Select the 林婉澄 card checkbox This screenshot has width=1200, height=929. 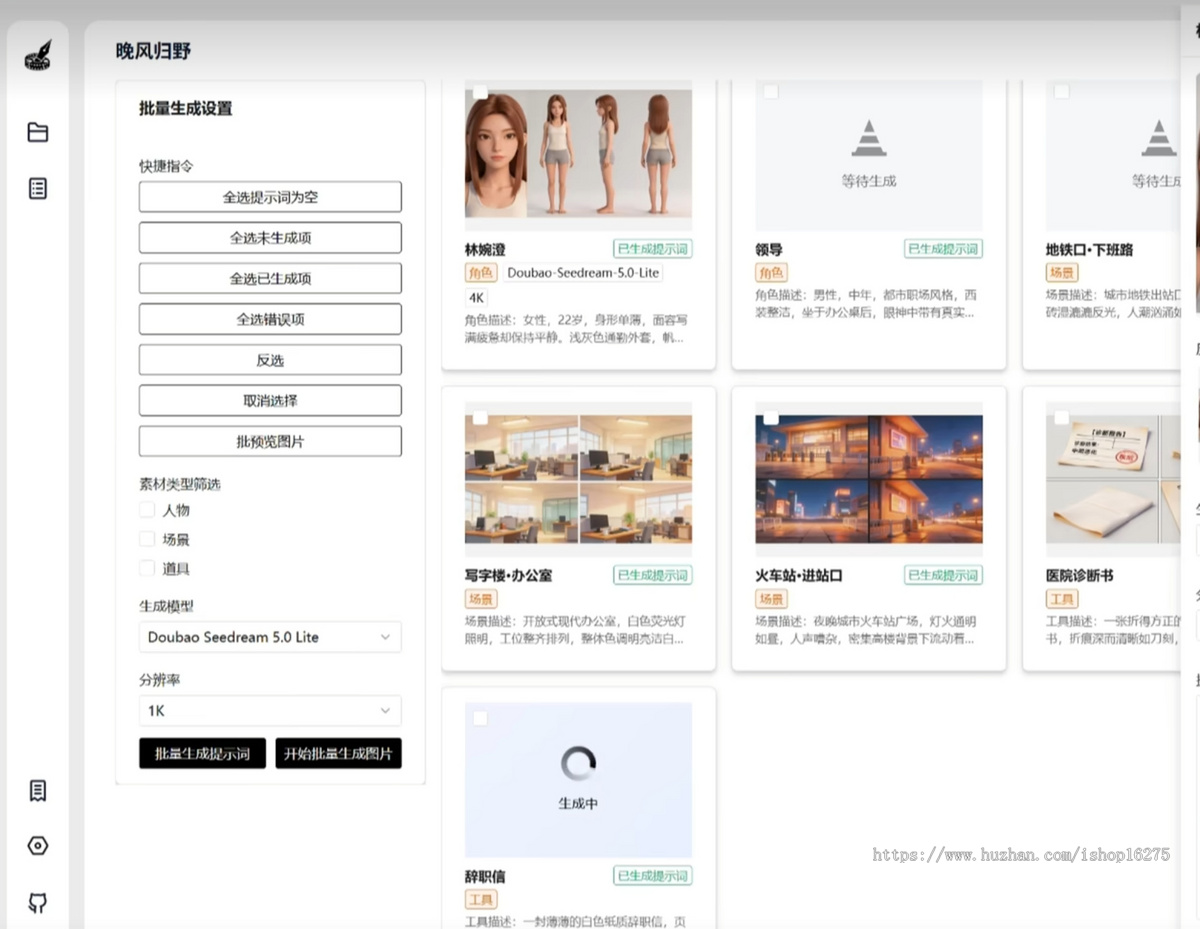tap(480, 92)
